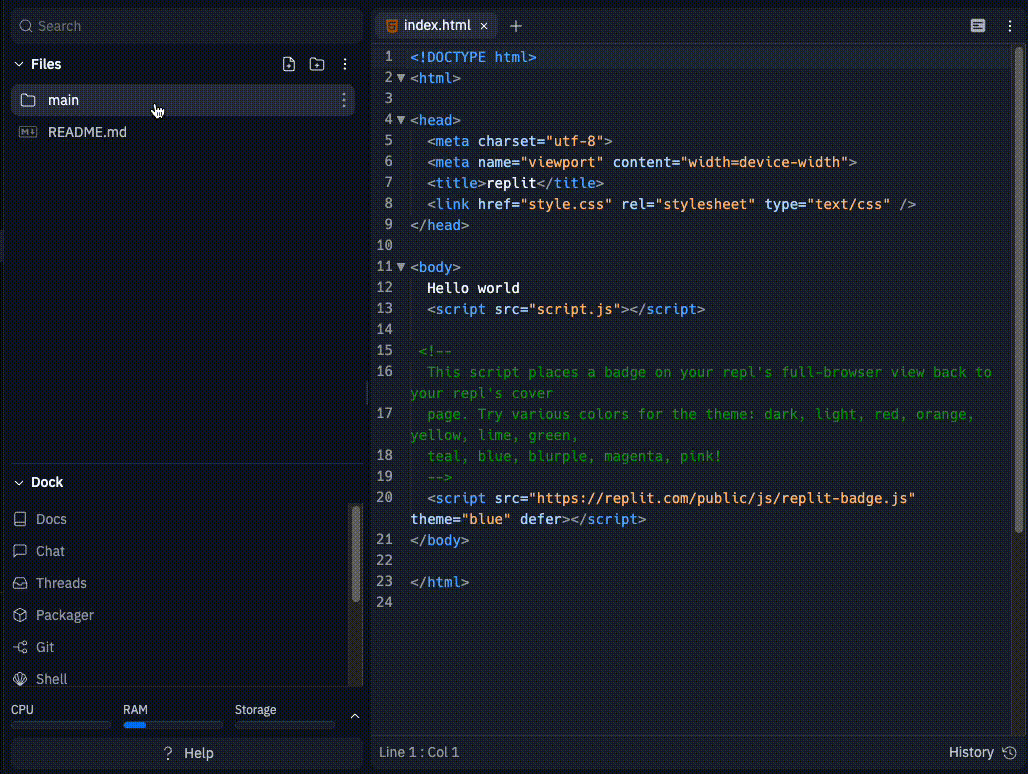Fold the head tag on line 4
1028x774 pixels.
(401, 120)
